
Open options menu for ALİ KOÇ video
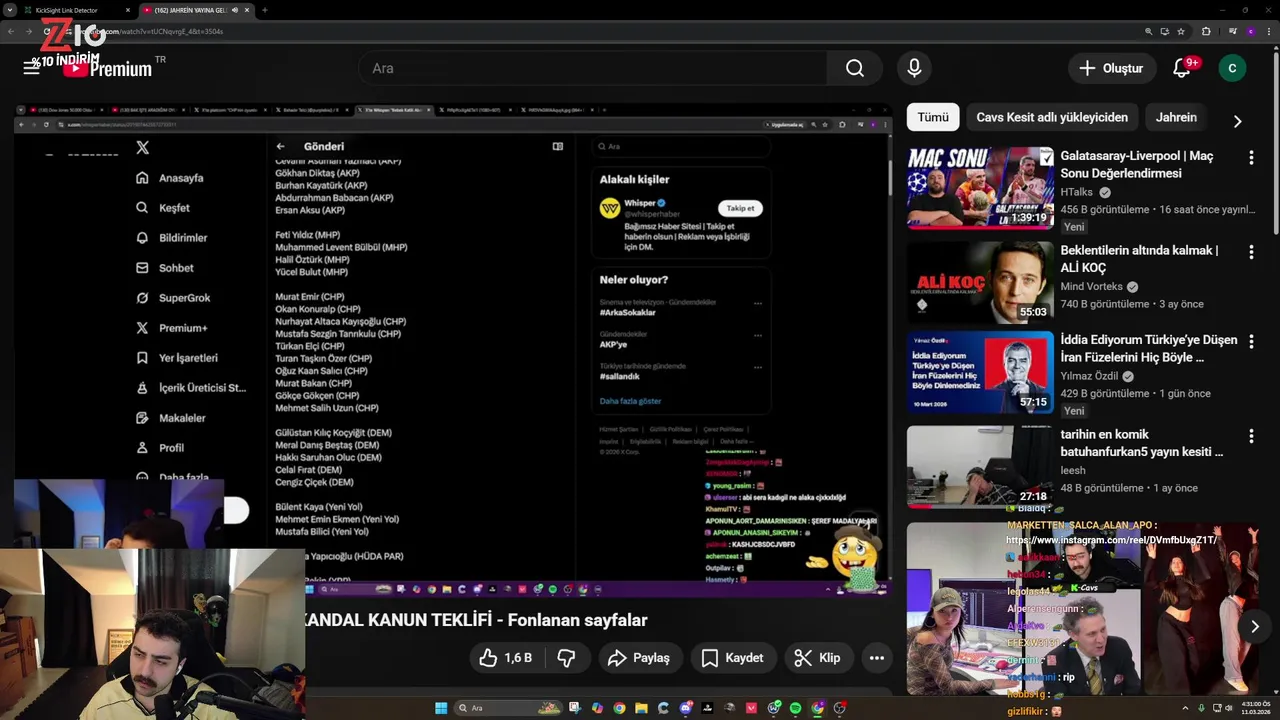(x=1251, y=252)
